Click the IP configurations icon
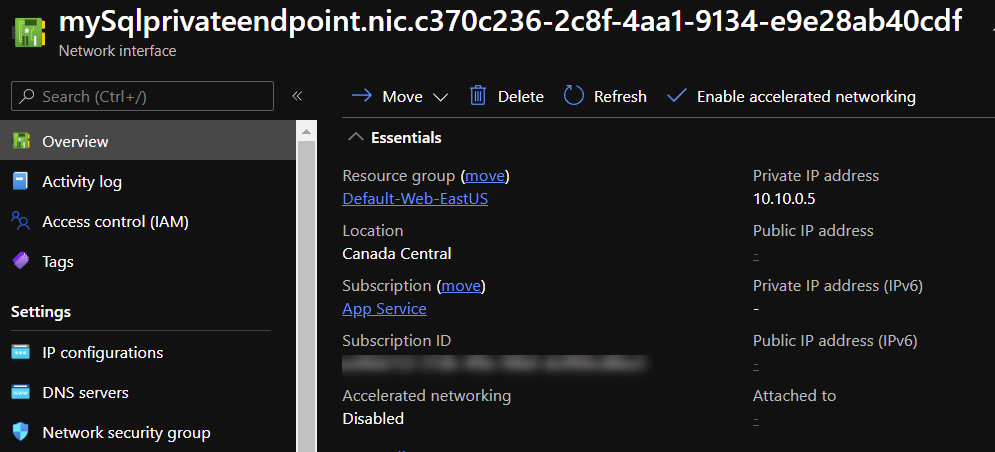Viewport: 995px width, 452px height. point(20,352)
